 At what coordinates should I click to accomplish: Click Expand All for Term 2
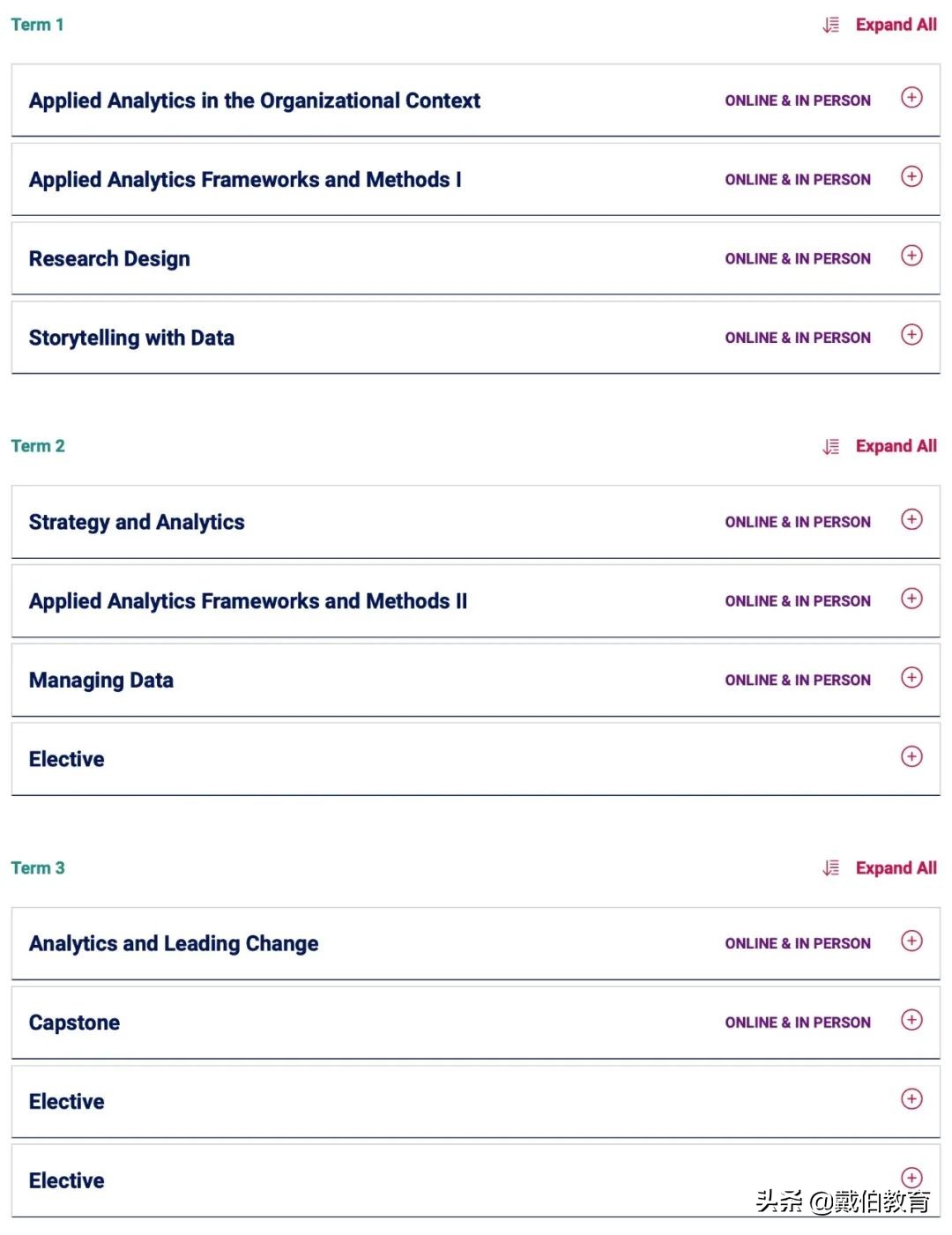click(896, 447)
